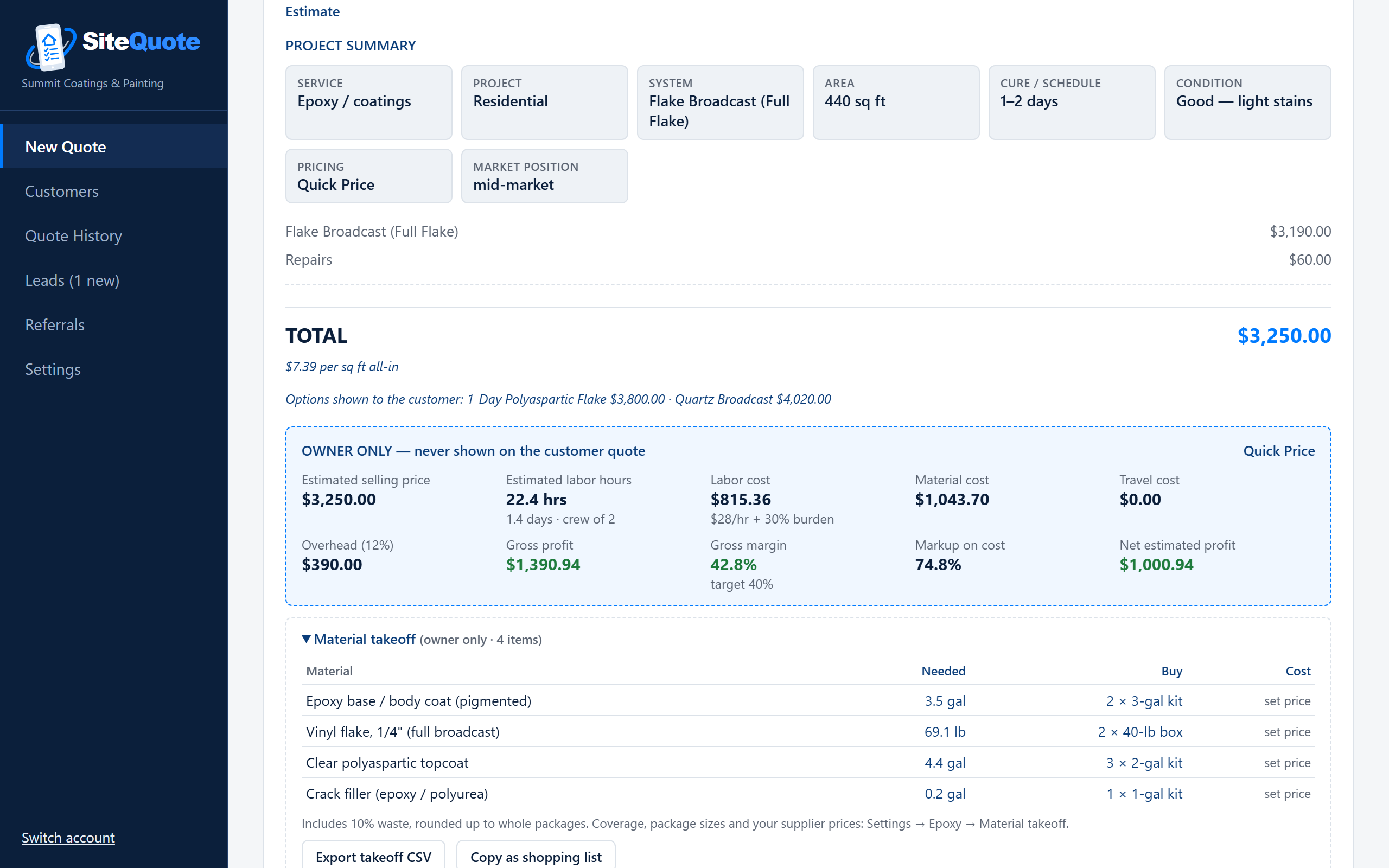Select the AREA 440 sq ft card
Screen dimensions: 1389x868
[x=896, y=102]
